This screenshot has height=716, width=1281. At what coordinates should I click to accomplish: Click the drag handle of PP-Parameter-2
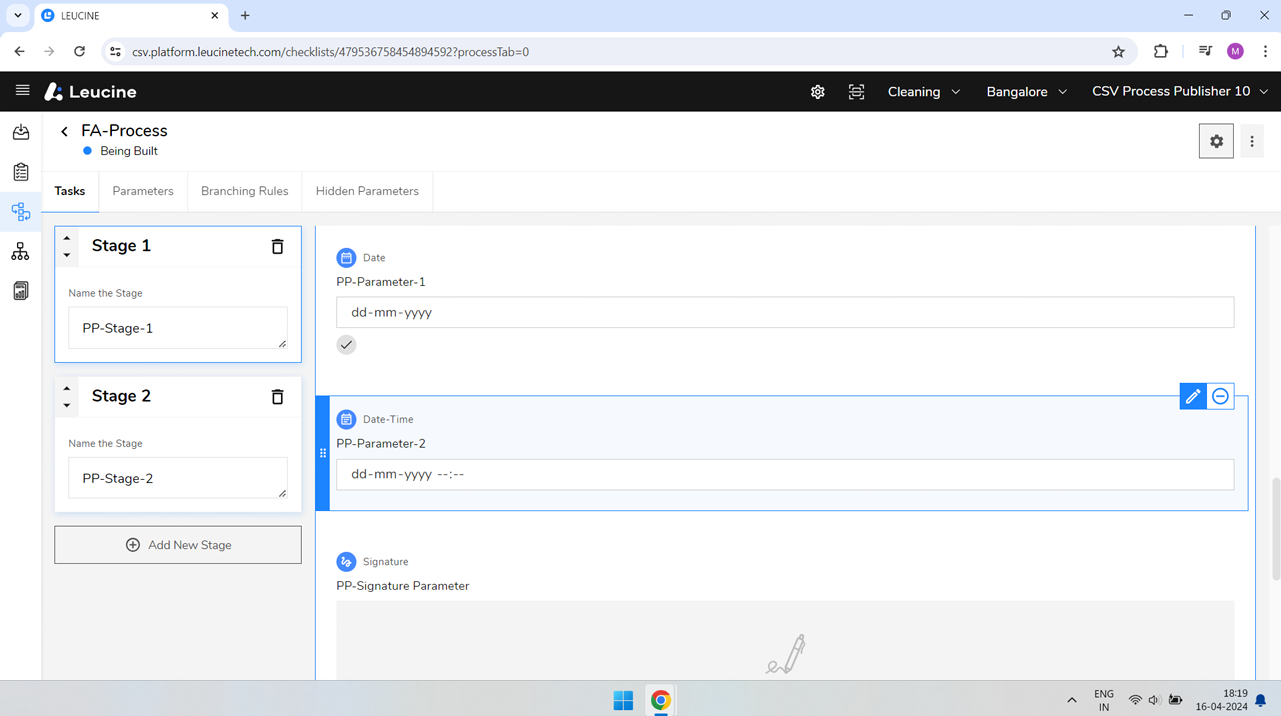(x=323, y=453)
